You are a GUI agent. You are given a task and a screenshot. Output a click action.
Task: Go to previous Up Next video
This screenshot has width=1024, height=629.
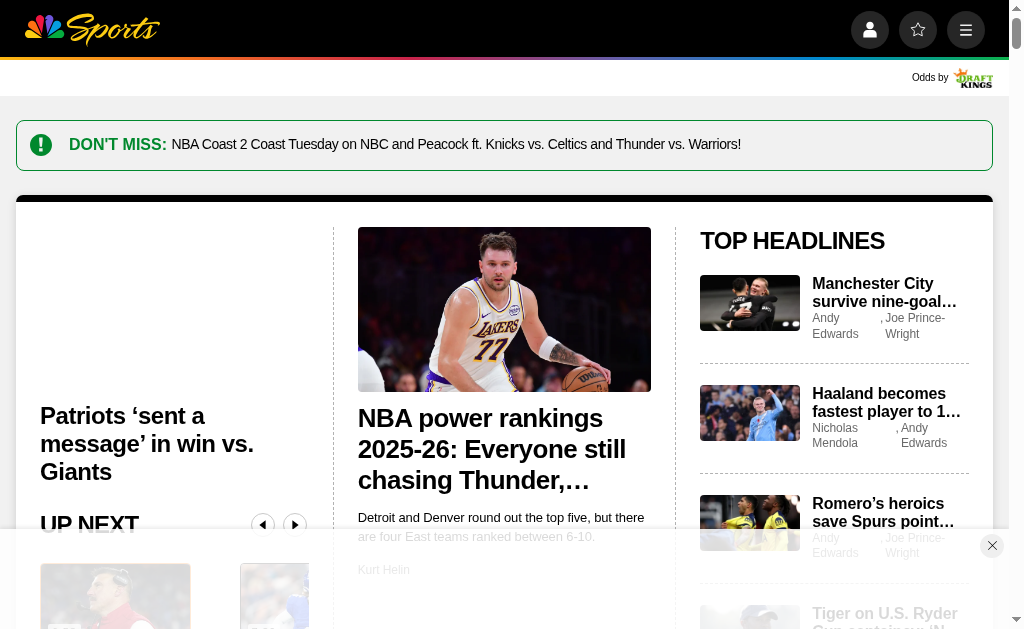coord(263,525)
